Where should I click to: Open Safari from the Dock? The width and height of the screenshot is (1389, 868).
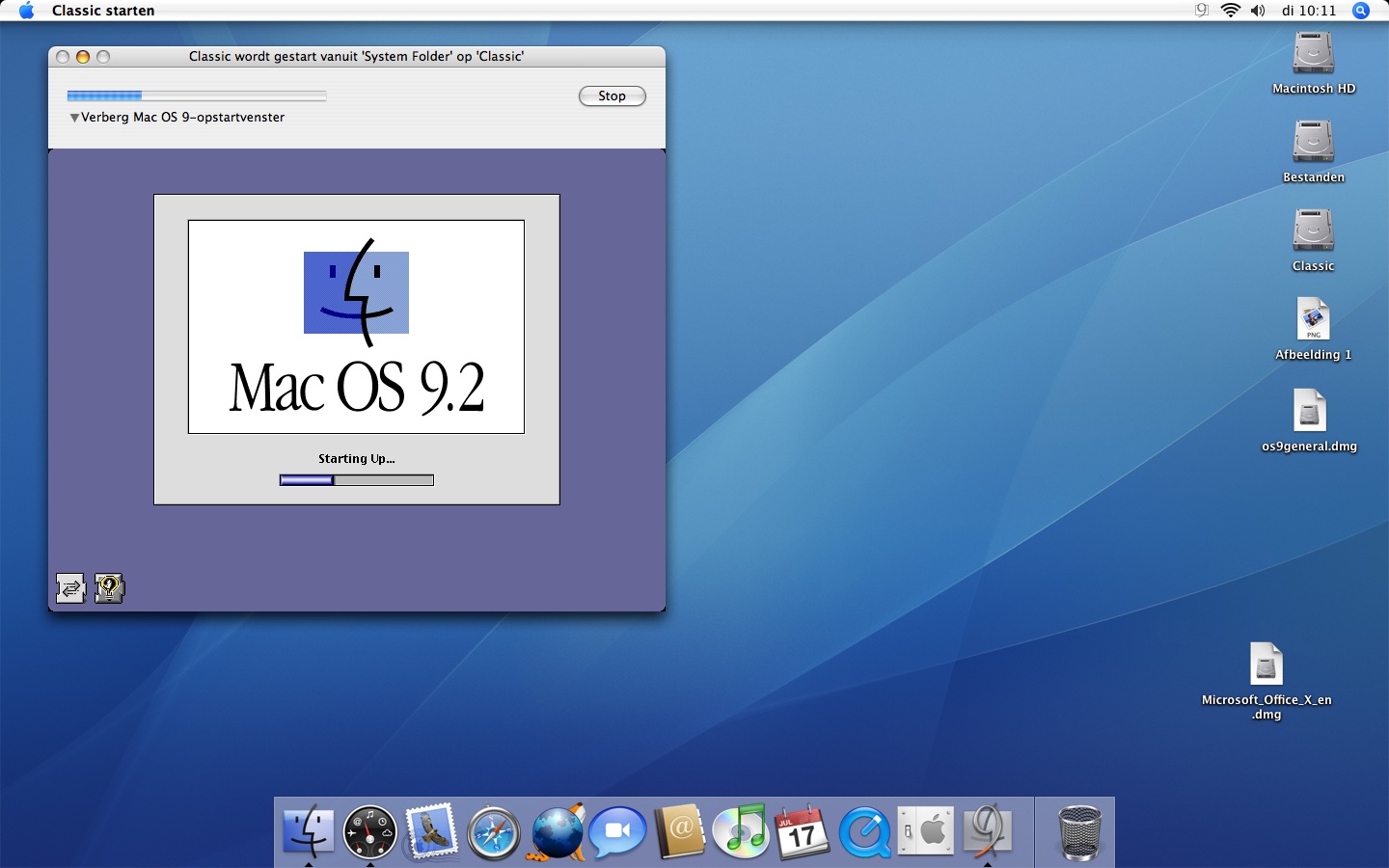[x=494, y=832]
